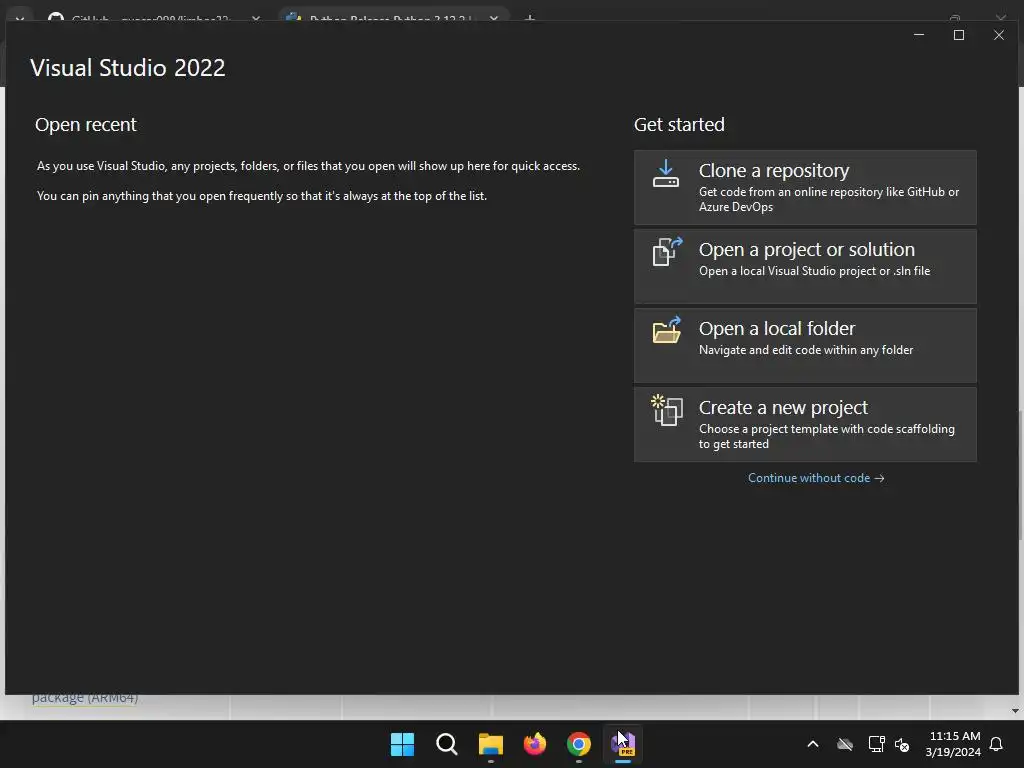
Task: Choose Open a project or solution
Action: (805, 266)
